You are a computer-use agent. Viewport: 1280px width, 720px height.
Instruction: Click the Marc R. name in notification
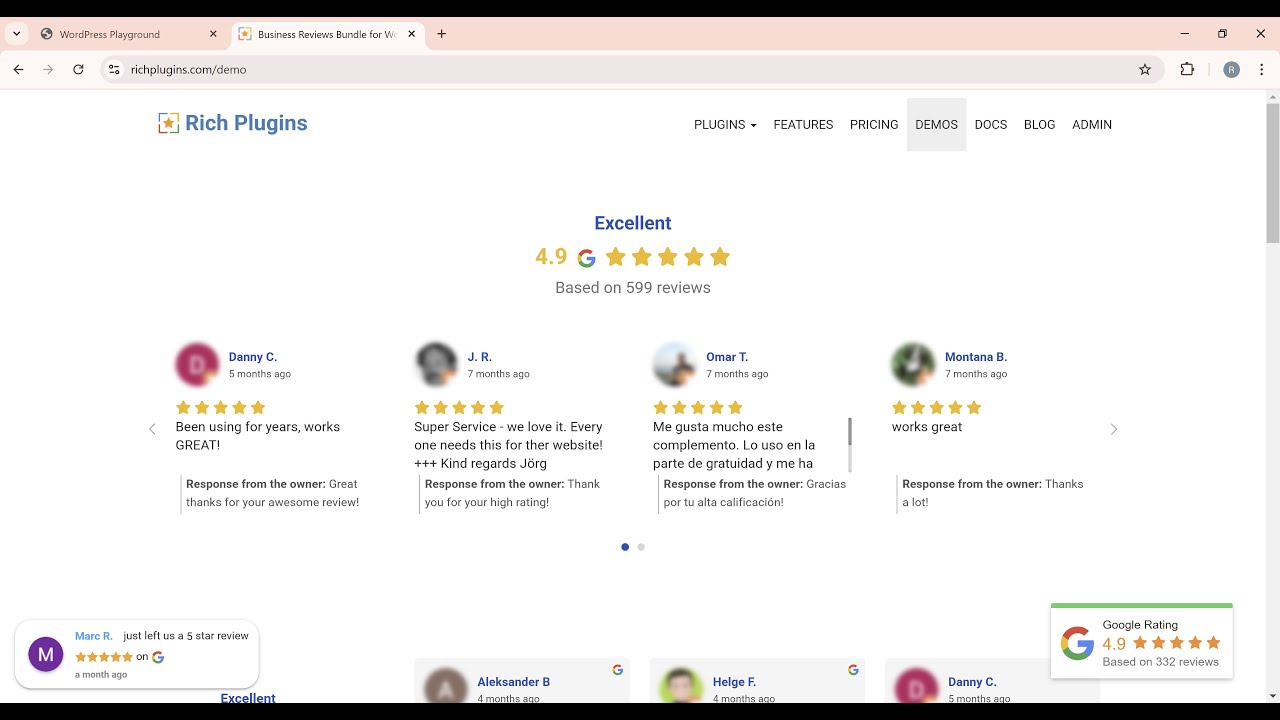(94, 636)
